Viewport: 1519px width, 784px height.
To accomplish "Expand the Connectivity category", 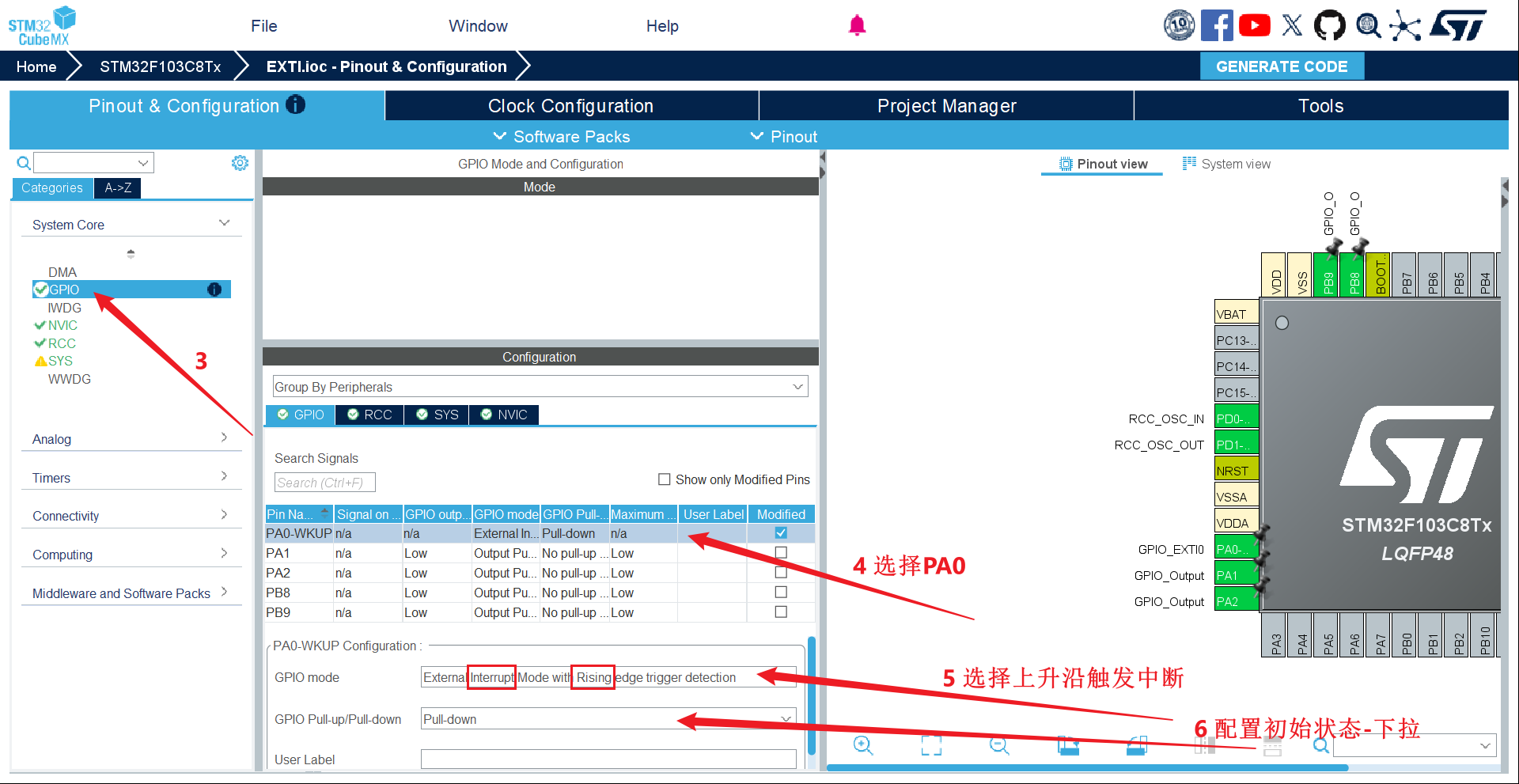I will [131, 516].
